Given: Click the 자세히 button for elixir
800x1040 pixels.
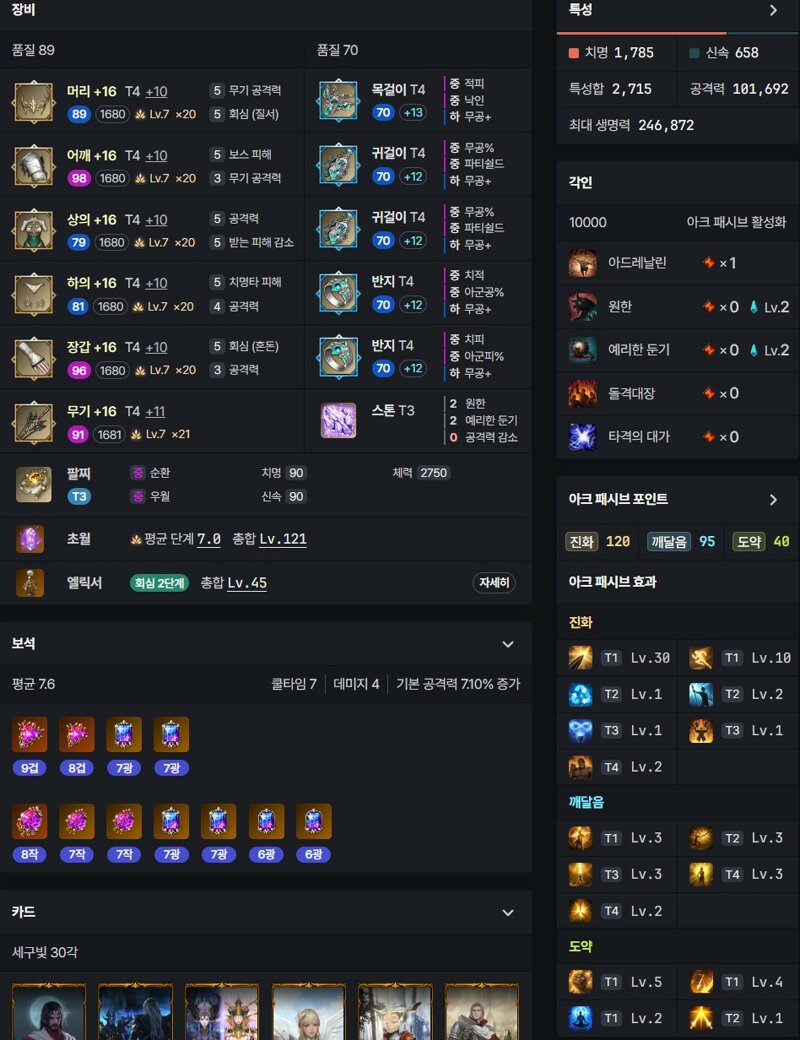Looking at the screenshot, I should [494, 582].
